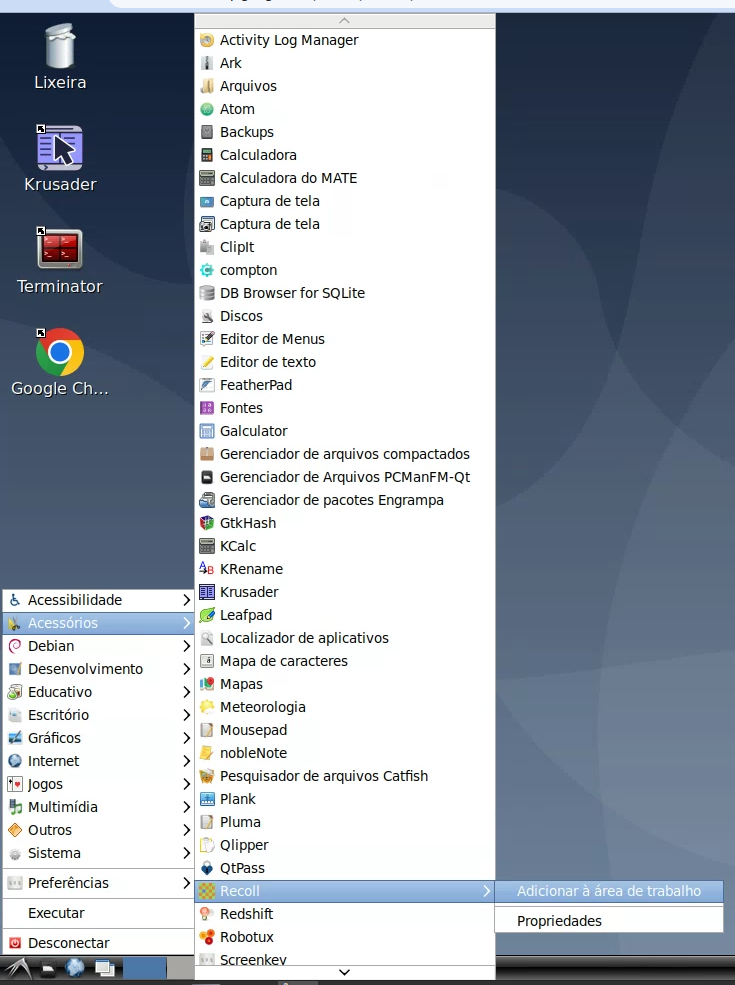Expand the Recoll submenu arrow
Image resolution: width=735 pixels, height=985 pixels.
(x=486, y=891)
